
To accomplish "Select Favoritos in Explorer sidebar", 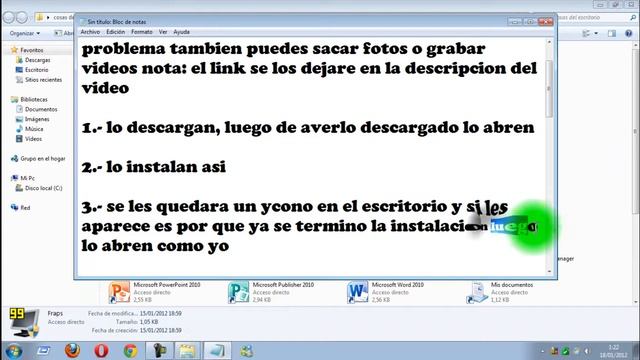I will 32,50.
